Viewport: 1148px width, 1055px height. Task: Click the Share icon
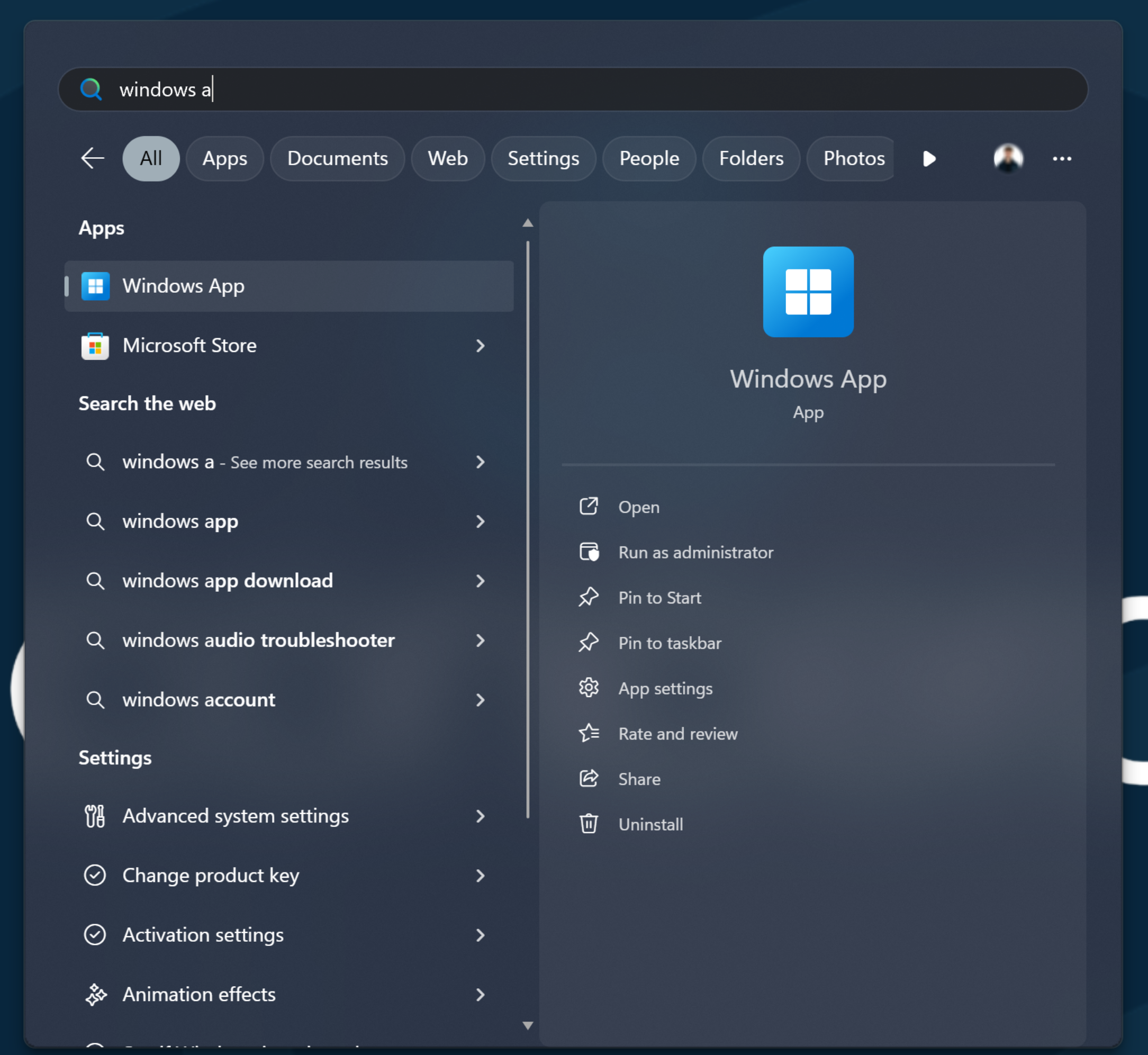[x=588, y=779]
